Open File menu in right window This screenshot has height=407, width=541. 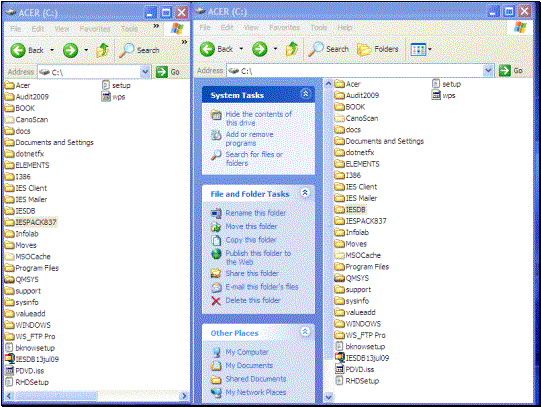pyautogui.click(x=205, y=28)
